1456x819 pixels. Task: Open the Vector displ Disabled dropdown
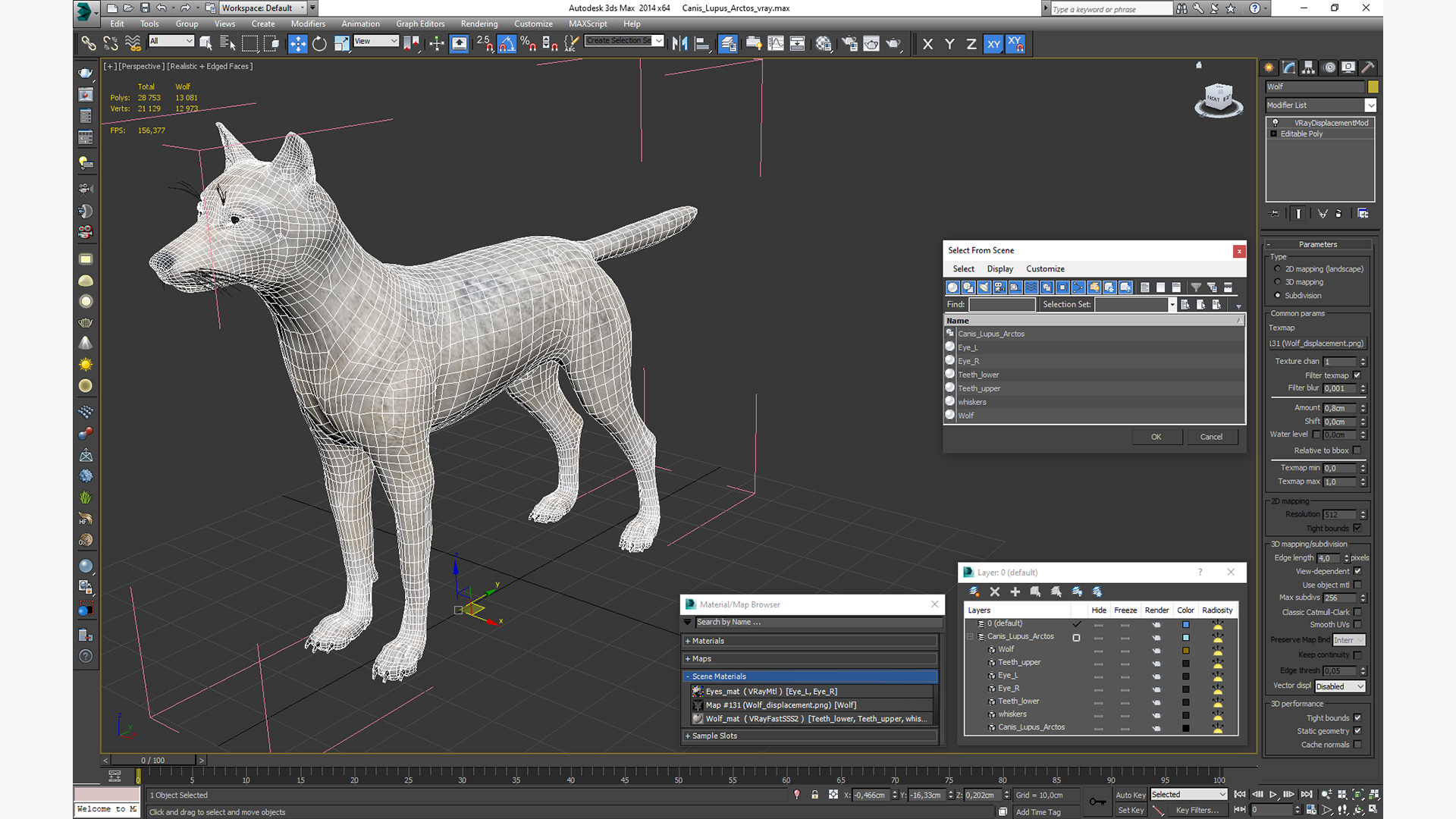[x=1340, y=686]
